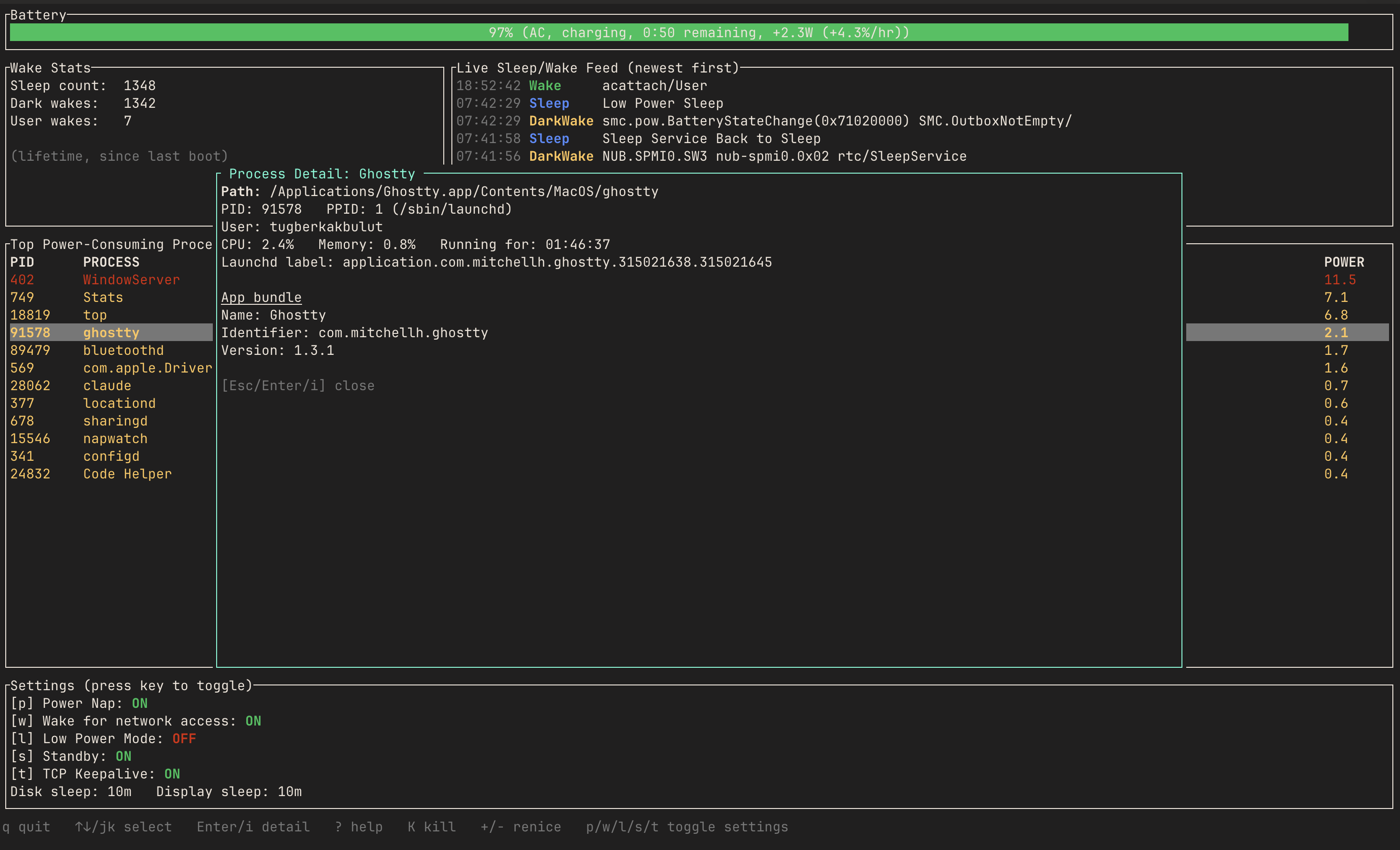The height and width of the screenshot is (850, 1400).
Task: Click the POWER column header
Action: (x=1344, y=262)
